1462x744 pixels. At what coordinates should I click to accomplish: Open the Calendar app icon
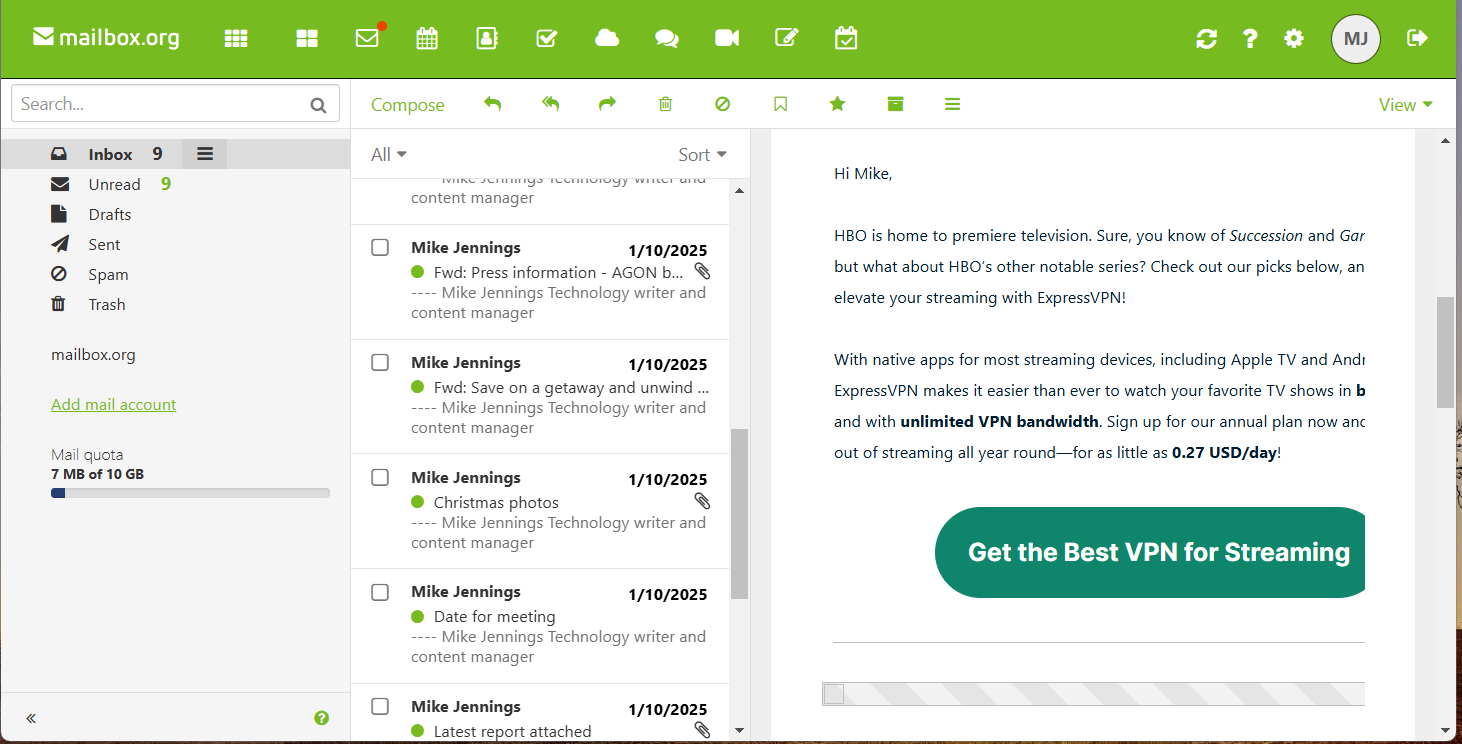coord(427,38)
